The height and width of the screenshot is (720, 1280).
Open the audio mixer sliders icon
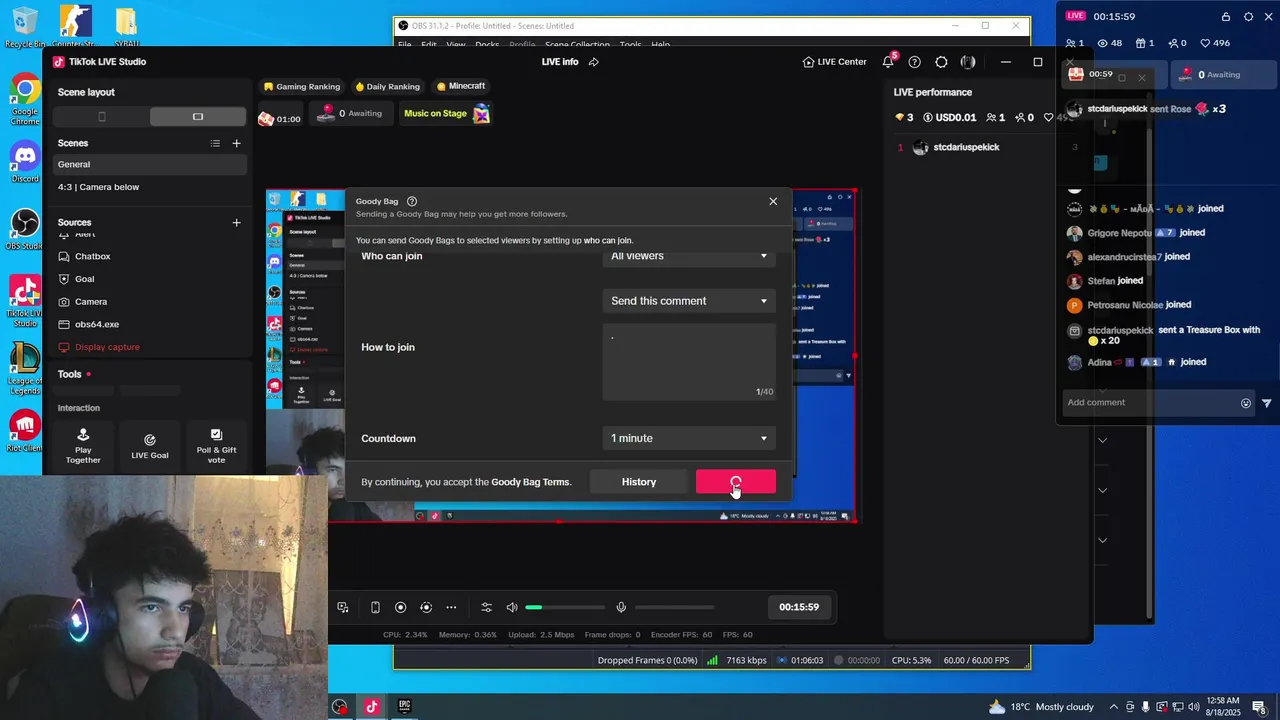point(487,607)
